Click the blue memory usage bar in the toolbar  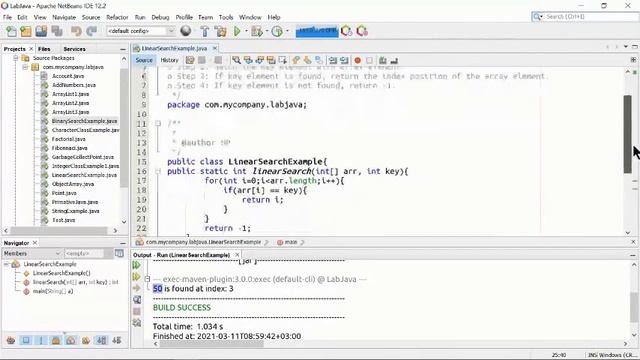317,31
